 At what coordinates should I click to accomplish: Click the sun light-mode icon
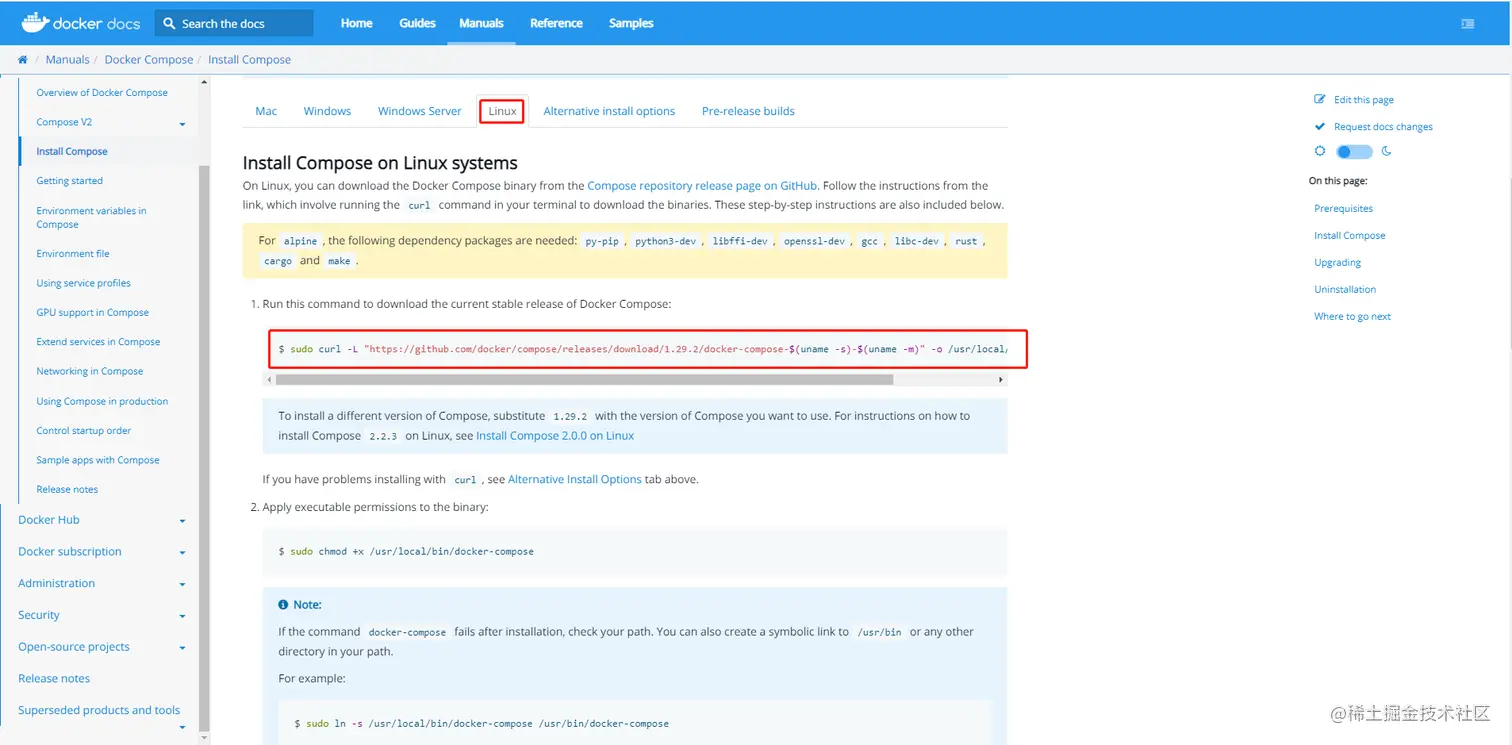click(1320, 151)
